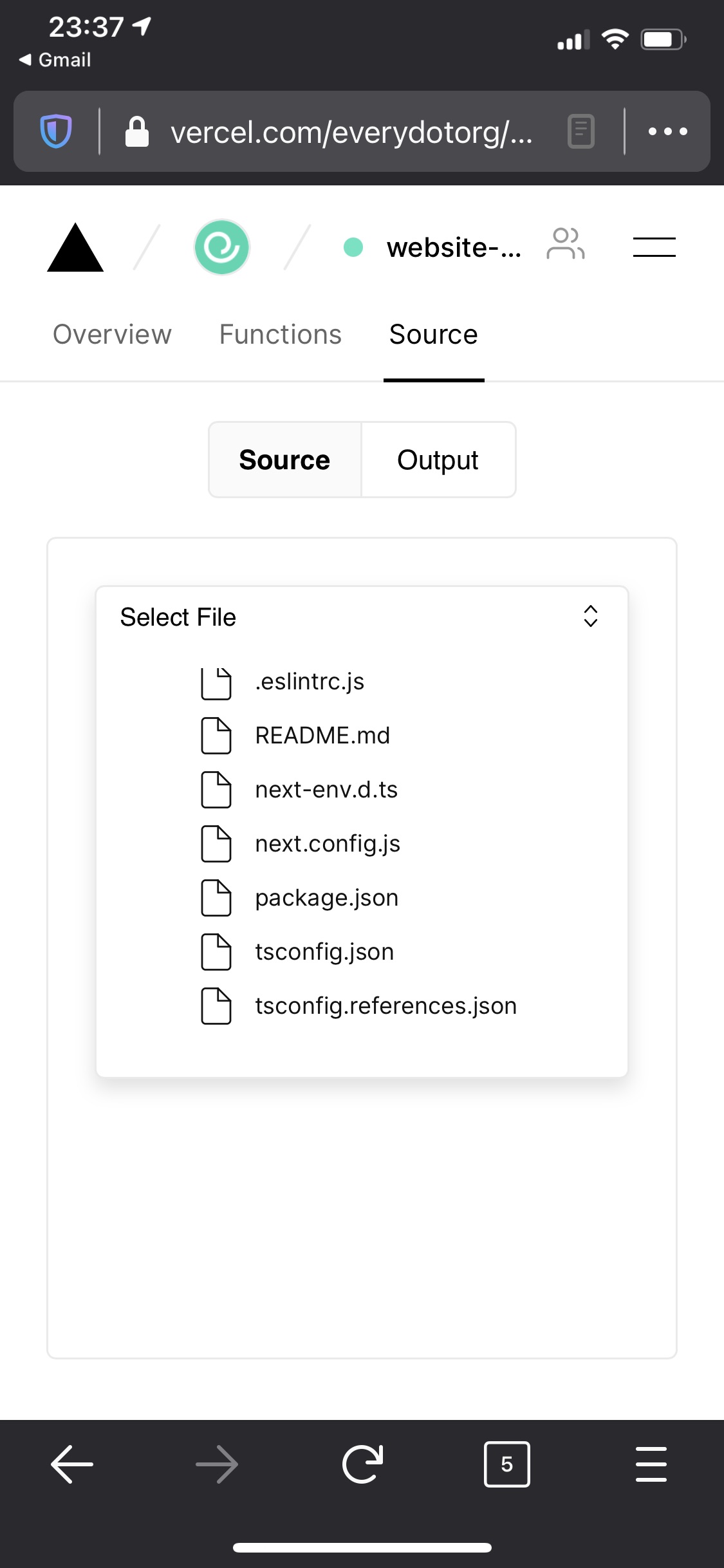Tap the package.json file icon
The height and width of the screenshot is (1568, 724).
click(216, 897)
